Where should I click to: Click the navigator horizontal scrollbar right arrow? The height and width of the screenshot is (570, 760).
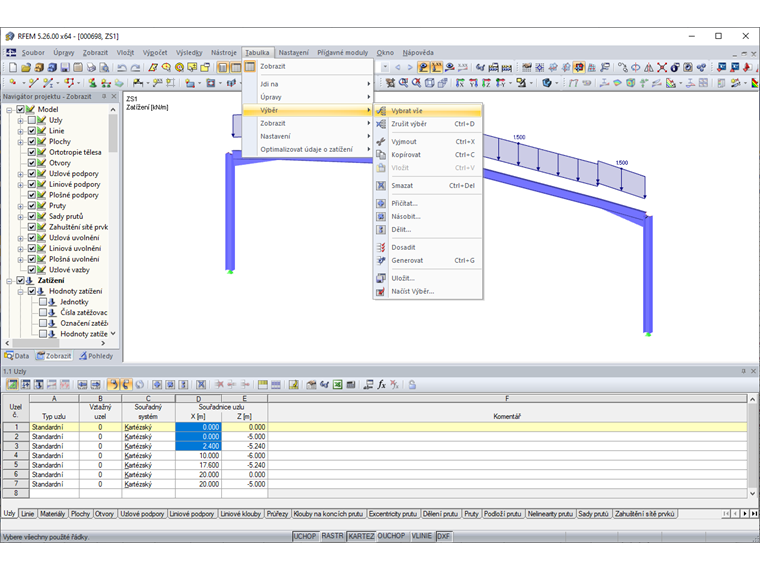[103, 343]
